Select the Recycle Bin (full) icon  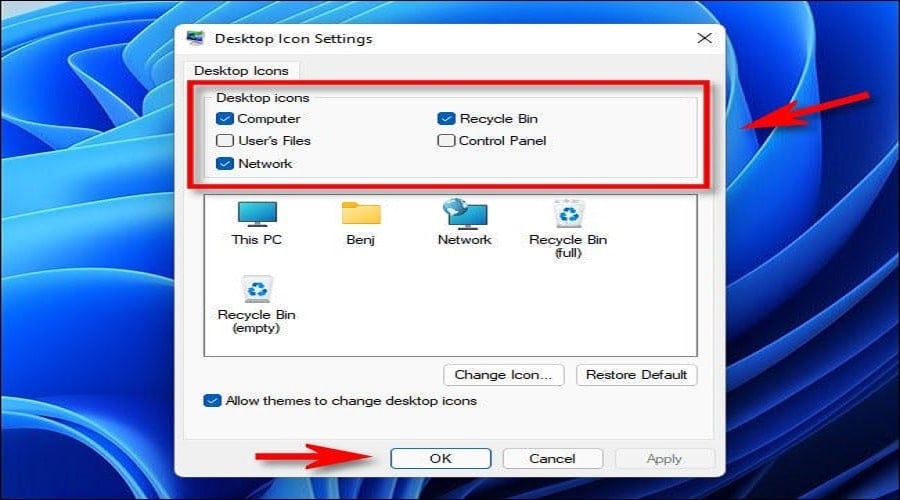568,214
